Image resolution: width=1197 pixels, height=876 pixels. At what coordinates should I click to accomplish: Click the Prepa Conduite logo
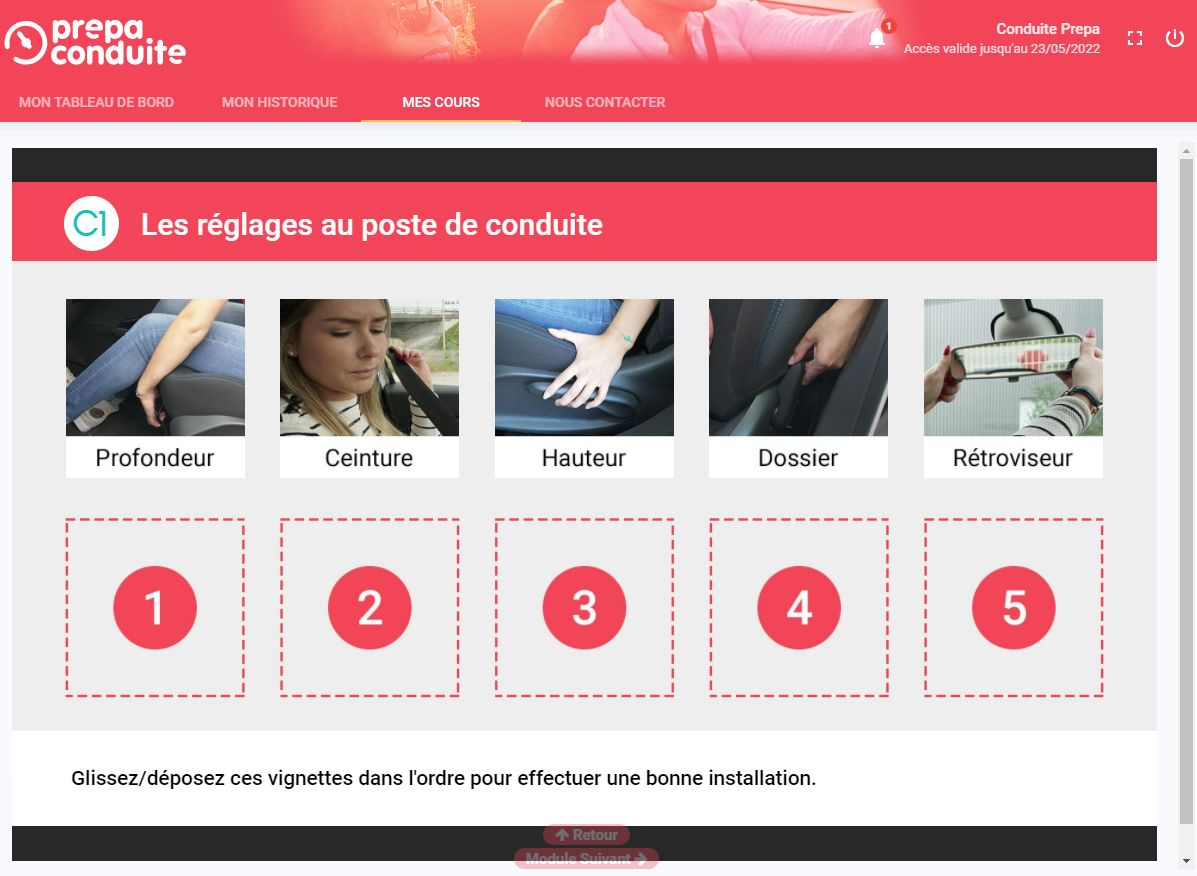point(95,42)
